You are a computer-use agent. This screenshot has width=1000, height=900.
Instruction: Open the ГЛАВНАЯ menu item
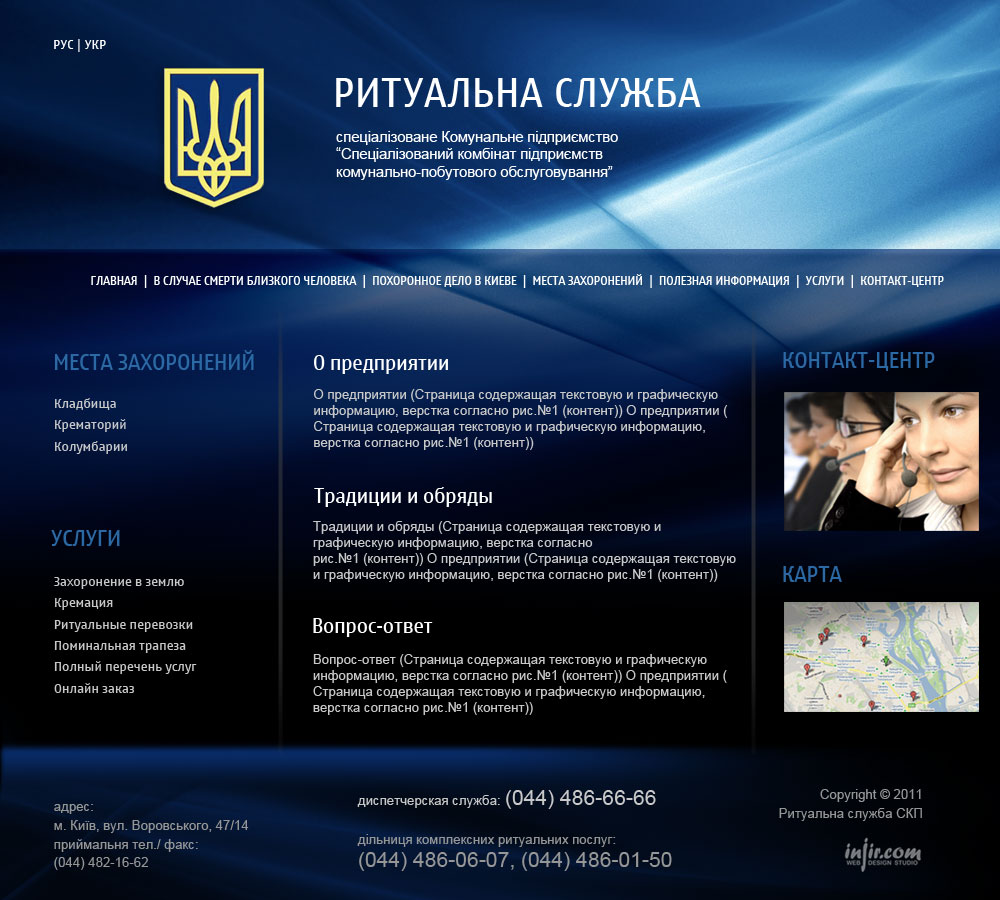114,281
